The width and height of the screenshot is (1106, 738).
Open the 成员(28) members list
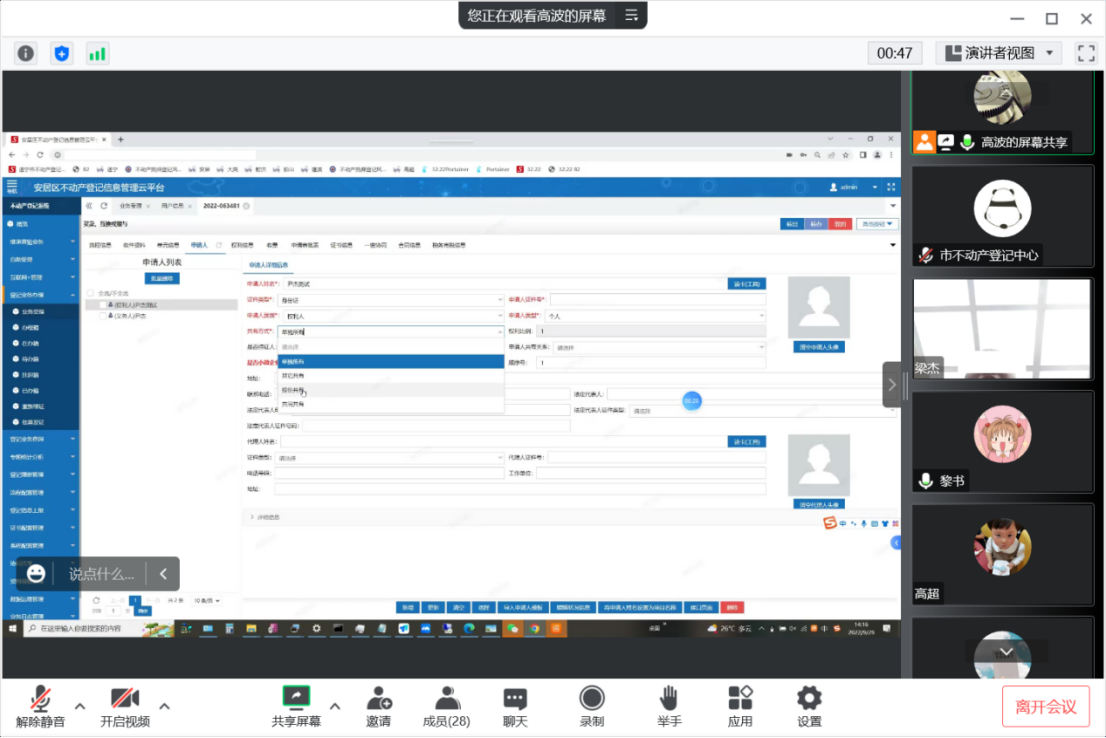(446, 706)
